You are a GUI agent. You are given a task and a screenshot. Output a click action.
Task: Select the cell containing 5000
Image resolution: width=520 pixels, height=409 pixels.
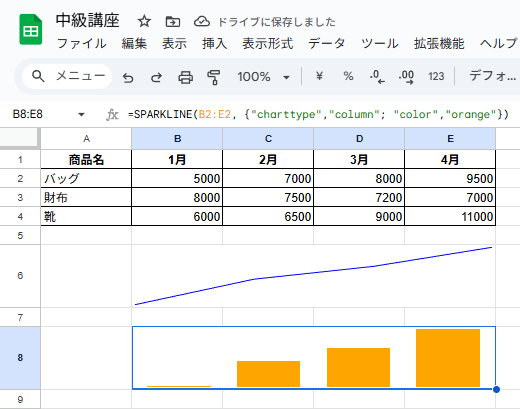pyautogui.click(x=177, y=178)
